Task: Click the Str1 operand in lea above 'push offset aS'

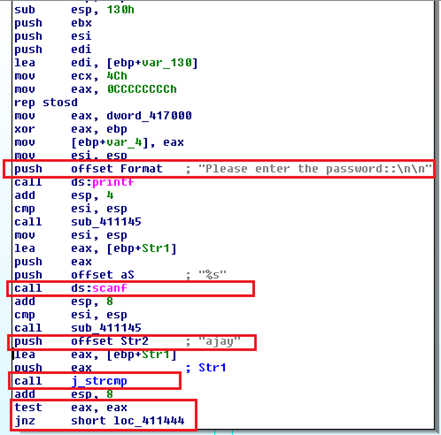Action: click(x=156, y=248)
